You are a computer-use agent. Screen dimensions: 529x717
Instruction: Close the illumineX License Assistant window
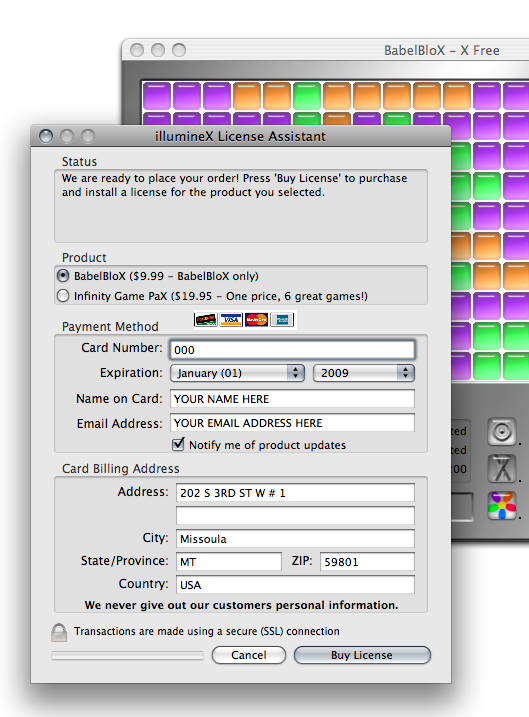(46, 136)
